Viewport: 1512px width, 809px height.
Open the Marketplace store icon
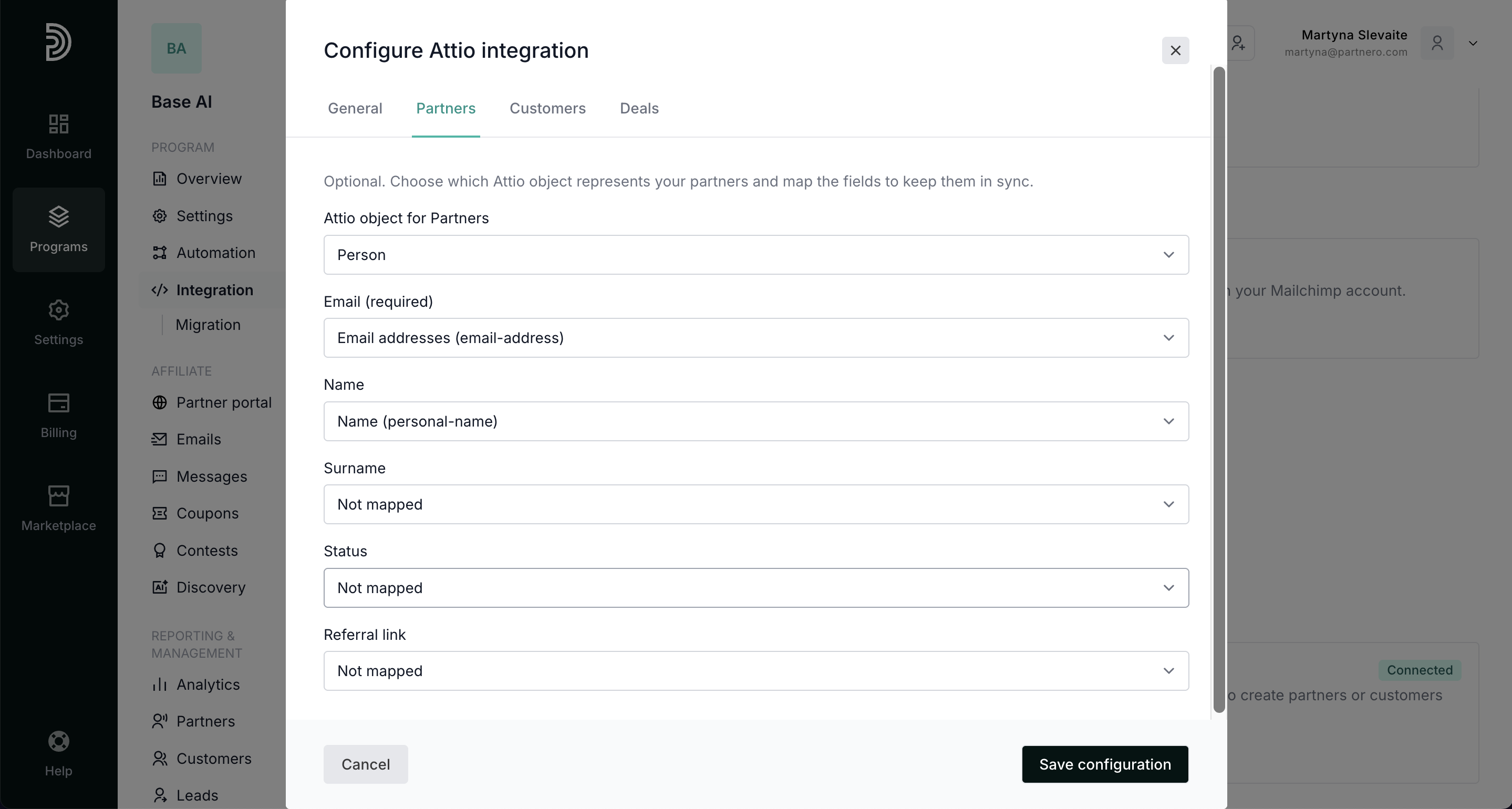59,496
